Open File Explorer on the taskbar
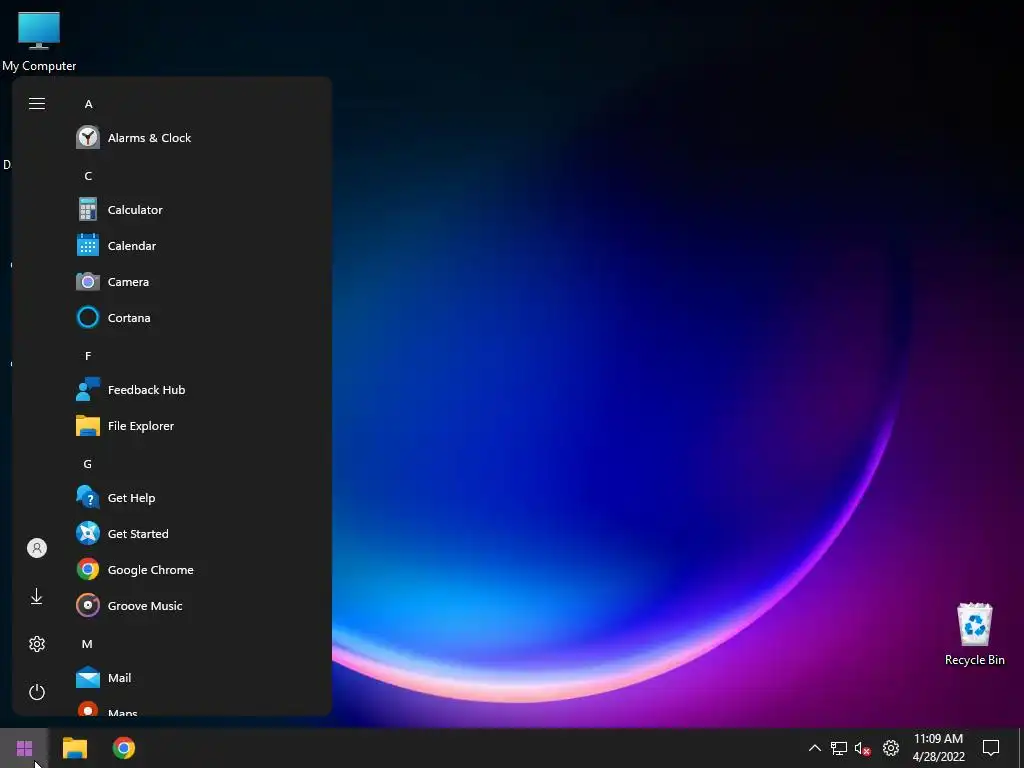The image size is (1024, 768). click(x=74, y=748)
